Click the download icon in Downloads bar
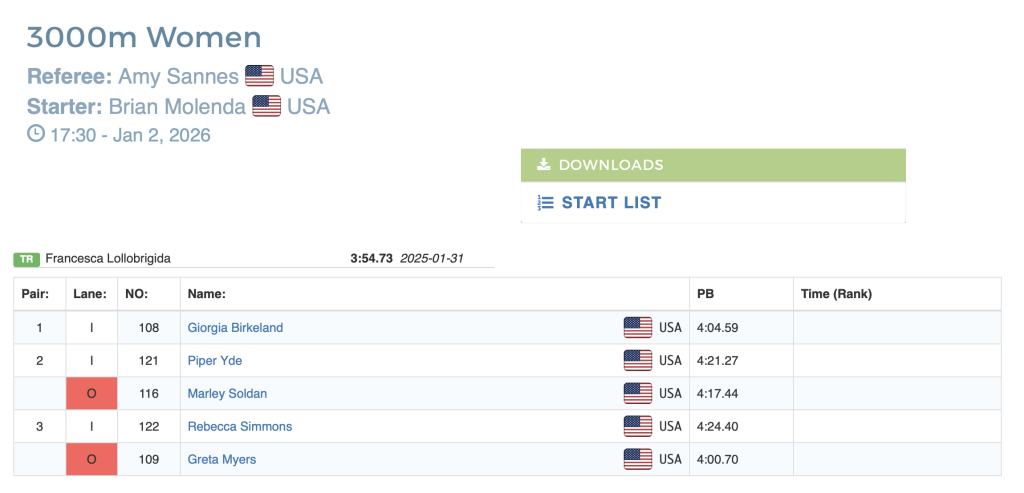This screenshot has width=1024, height=493. (544, 165)
